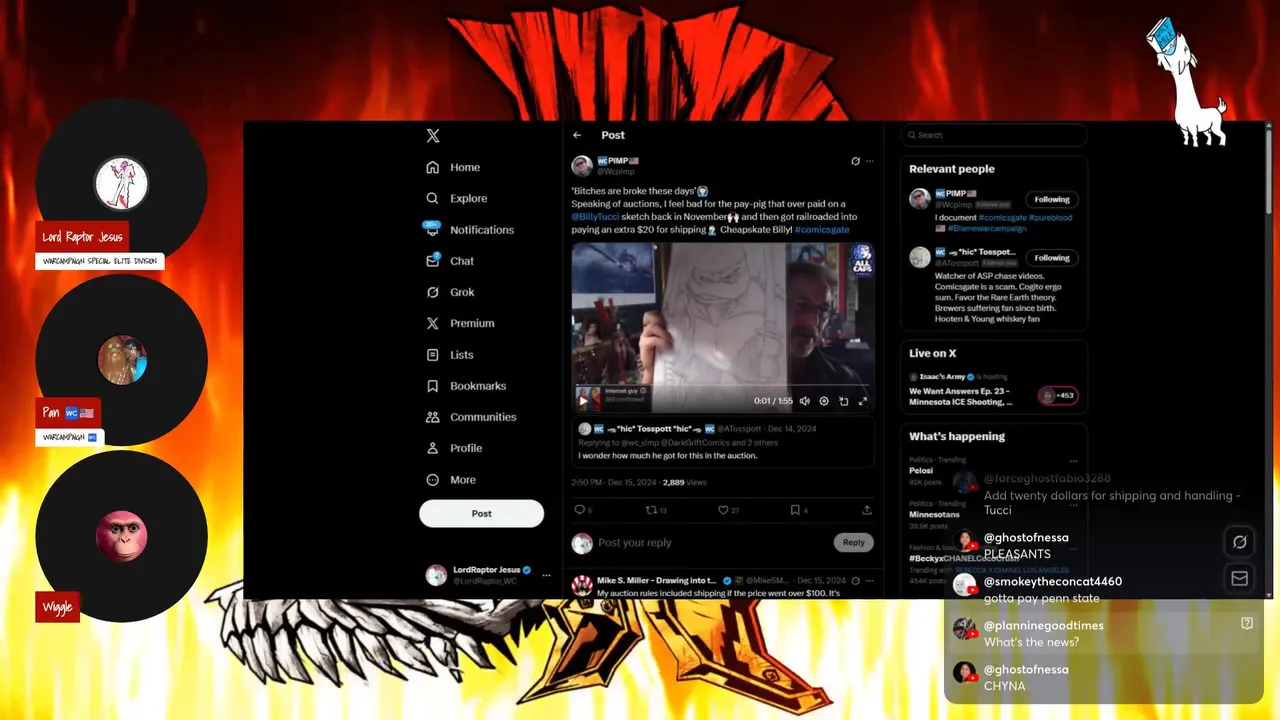Click the Lists icon in sidebar

pyautogui.click(x=432, y=354)
